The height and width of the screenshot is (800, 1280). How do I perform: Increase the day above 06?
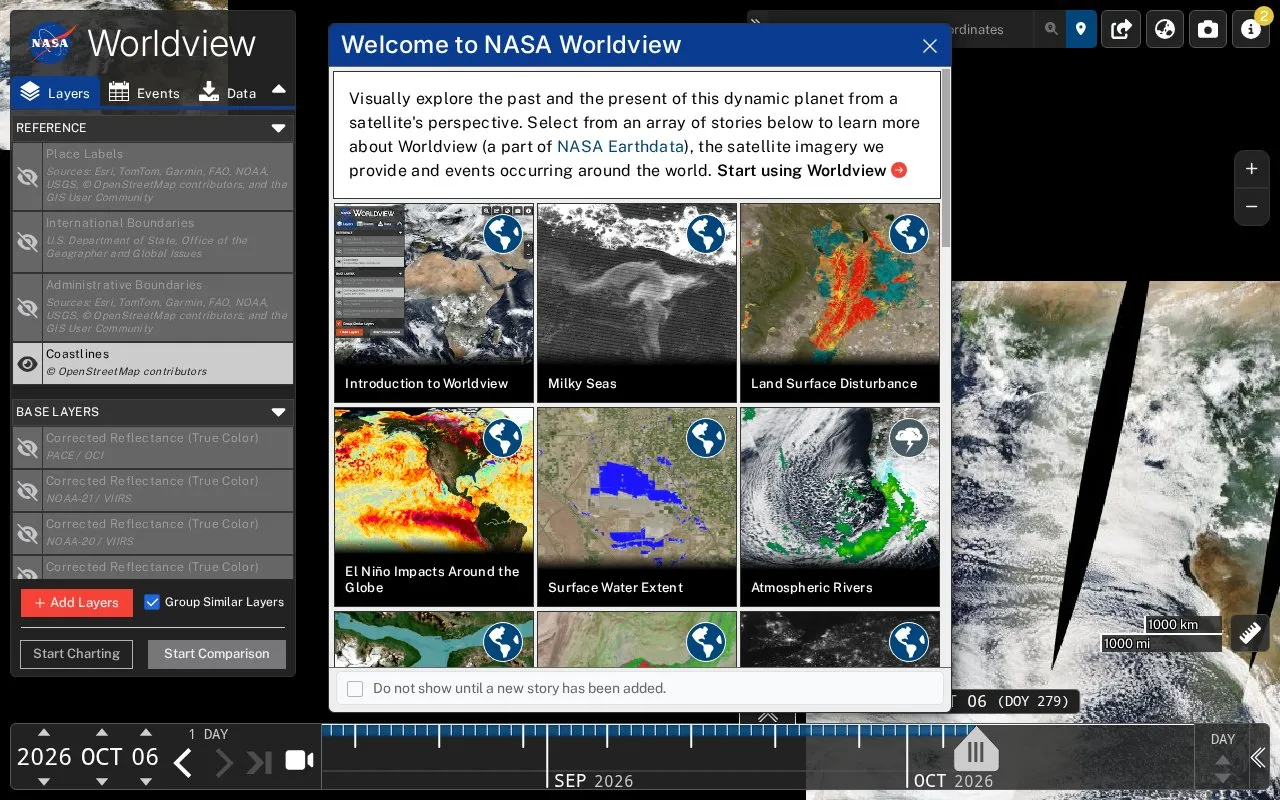pos(146,733)
